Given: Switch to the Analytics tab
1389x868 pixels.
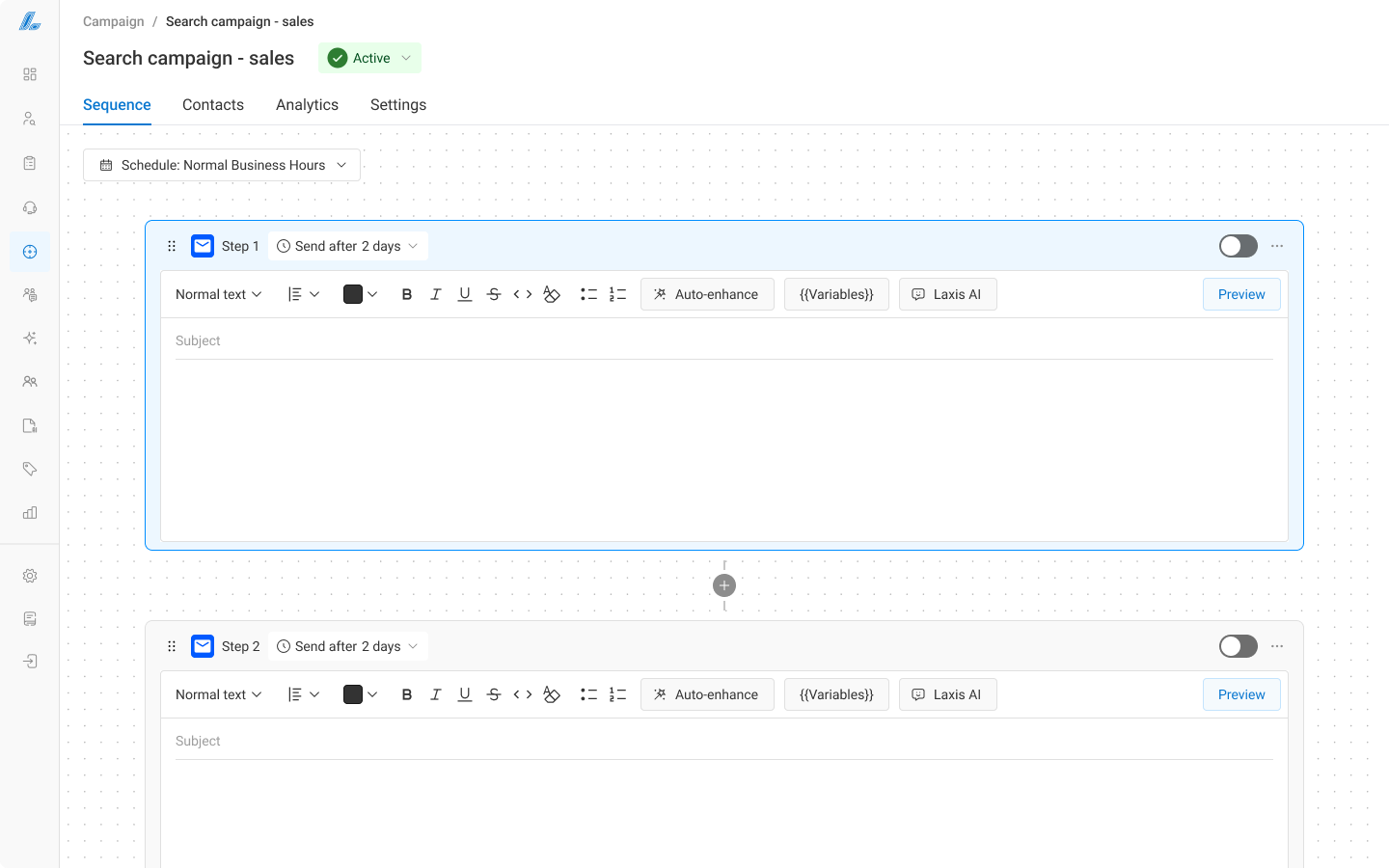Looking at the screenshot, I should (x=307, y=105).
